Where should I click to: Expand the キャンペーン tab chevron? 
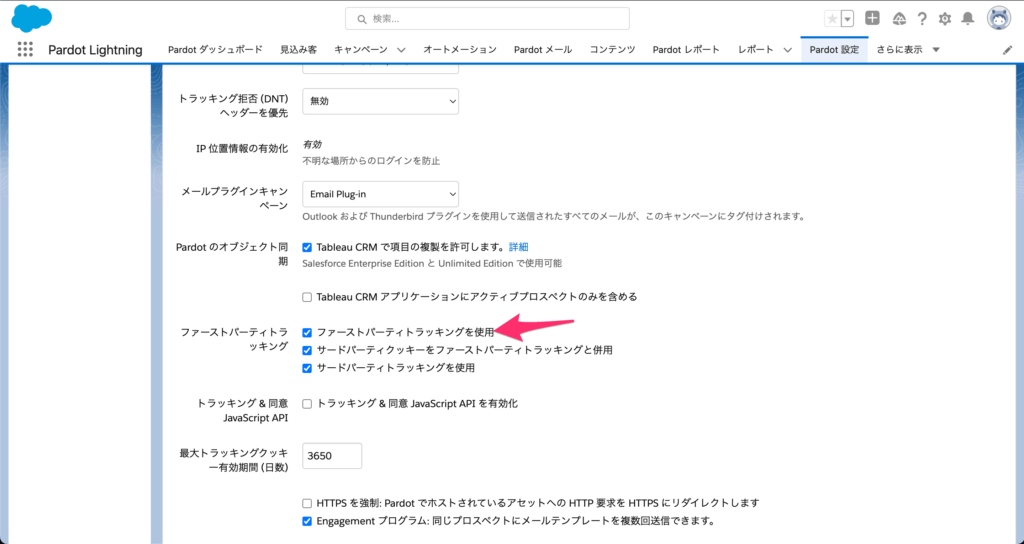pyautogui.click(x=401, y=50)
